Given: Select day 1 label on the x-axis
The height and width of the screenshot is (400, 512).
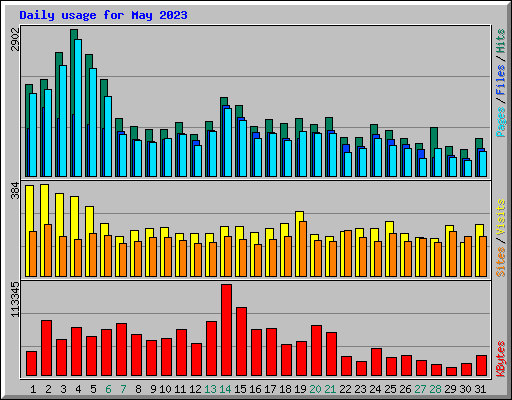Looking at the screenshot, I should click(x=33, y=389).
